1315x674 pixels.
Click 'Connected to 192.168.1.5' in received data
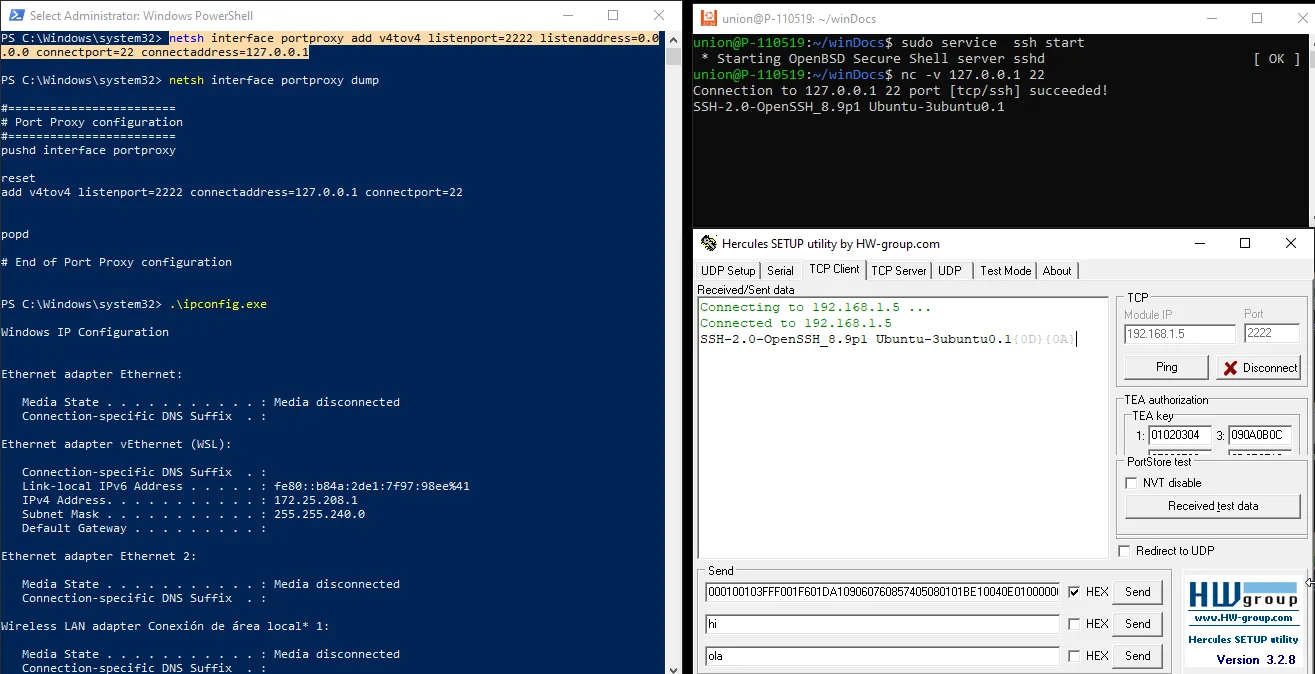(x=796, y=323)
